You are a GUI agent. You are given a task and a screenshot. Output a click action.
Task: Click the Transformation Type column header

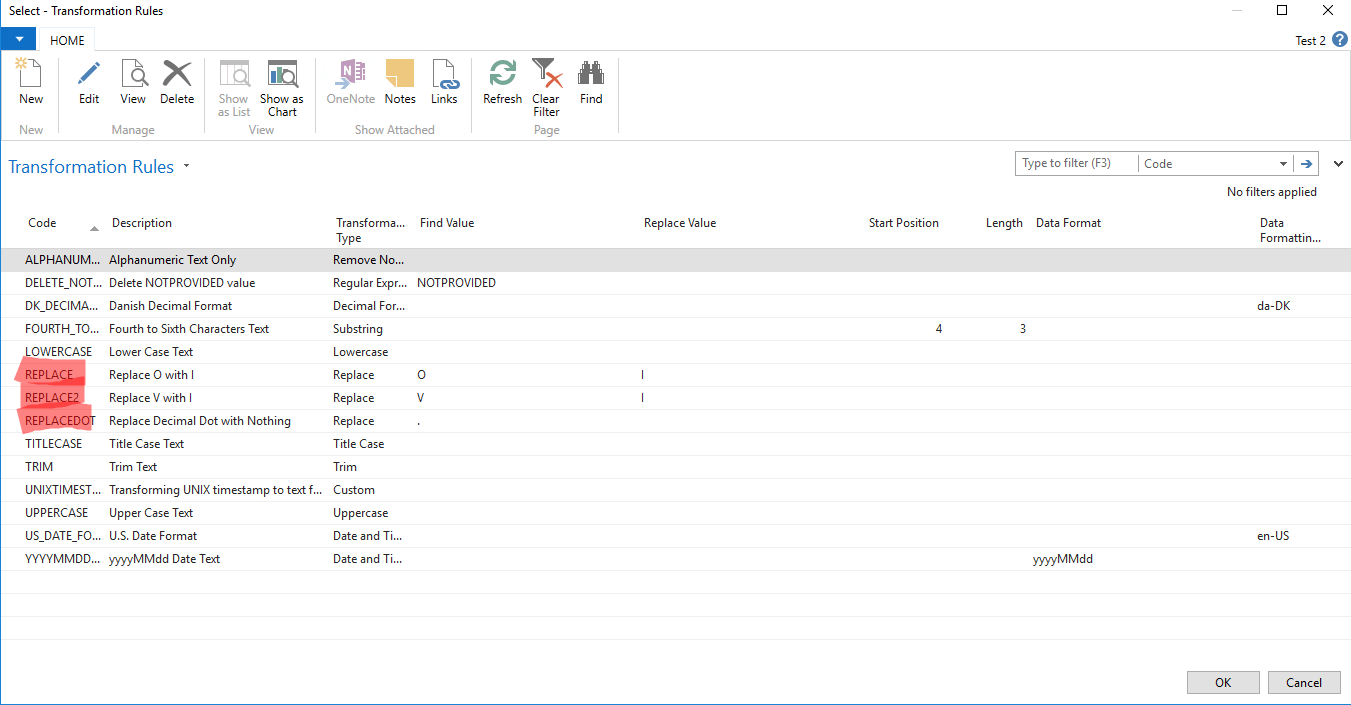coord(370,230)
